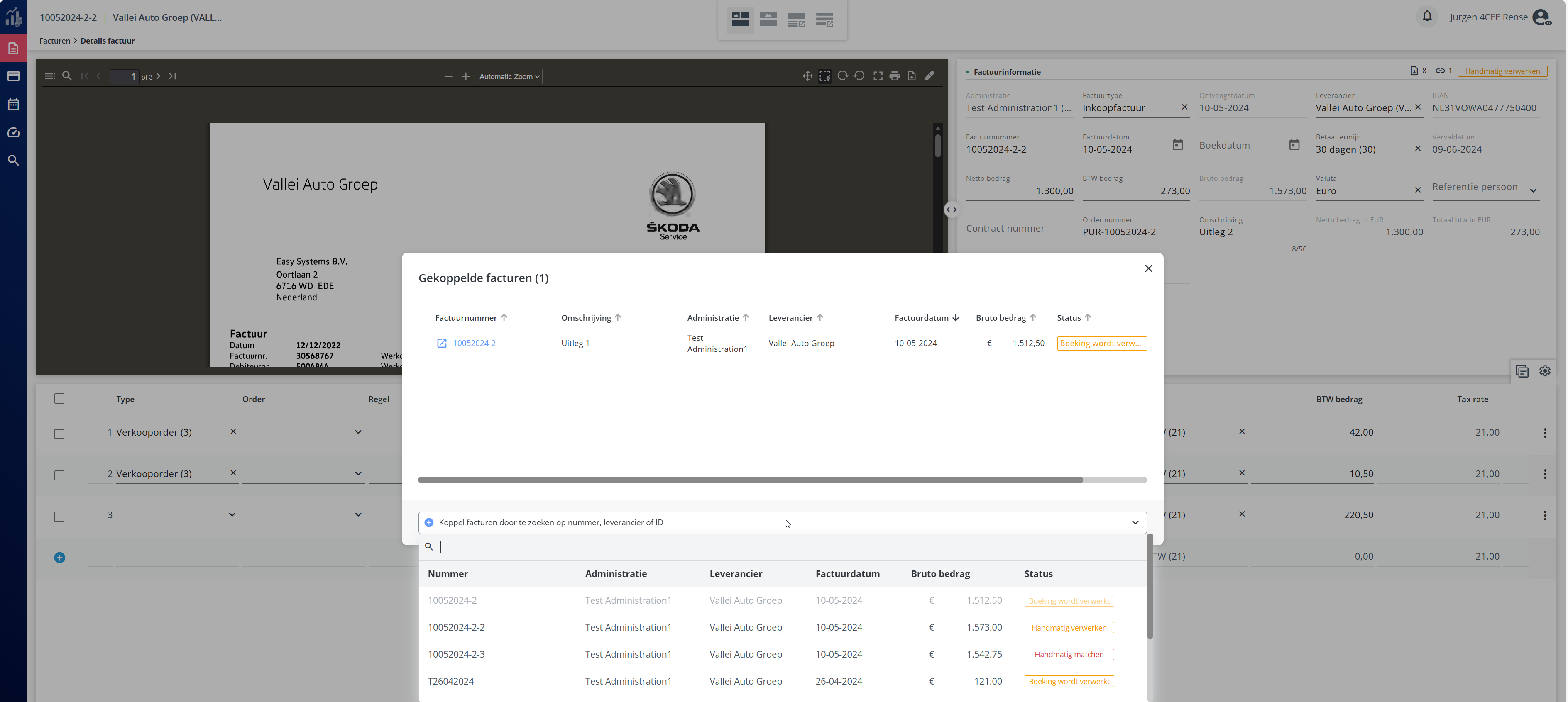Click the PDF viewer search icon
The width and height of the screenshot is (1568, 702).
pyautogui.click(x=68, y=76)
